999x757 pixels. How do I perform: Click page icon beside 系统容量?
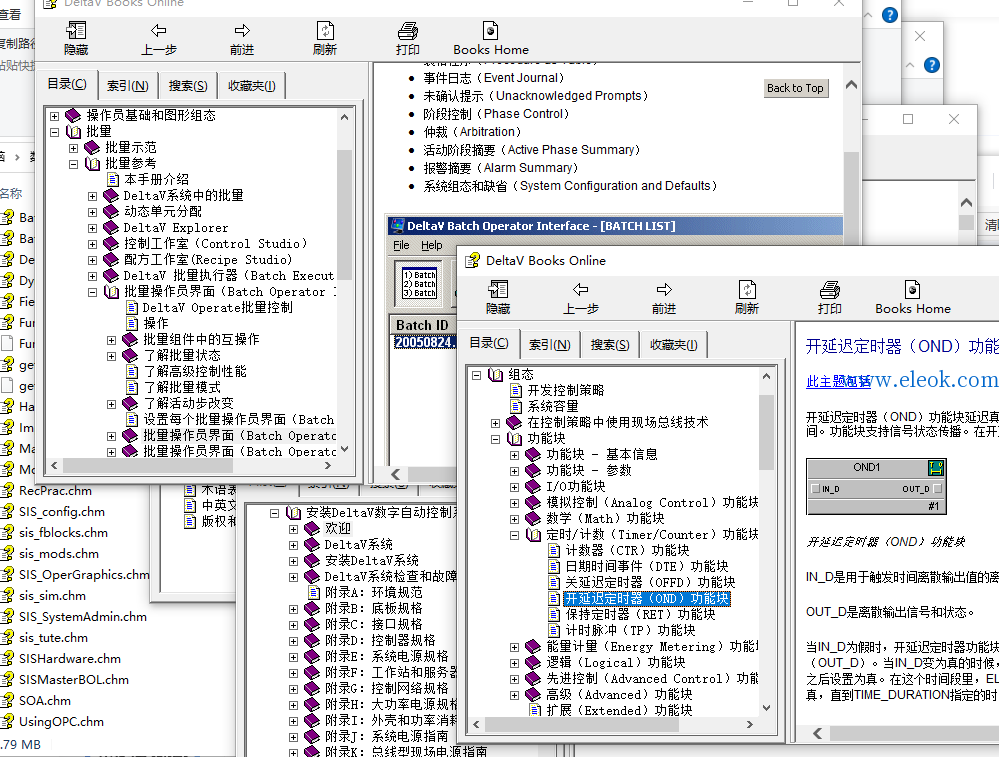(517, 407)
